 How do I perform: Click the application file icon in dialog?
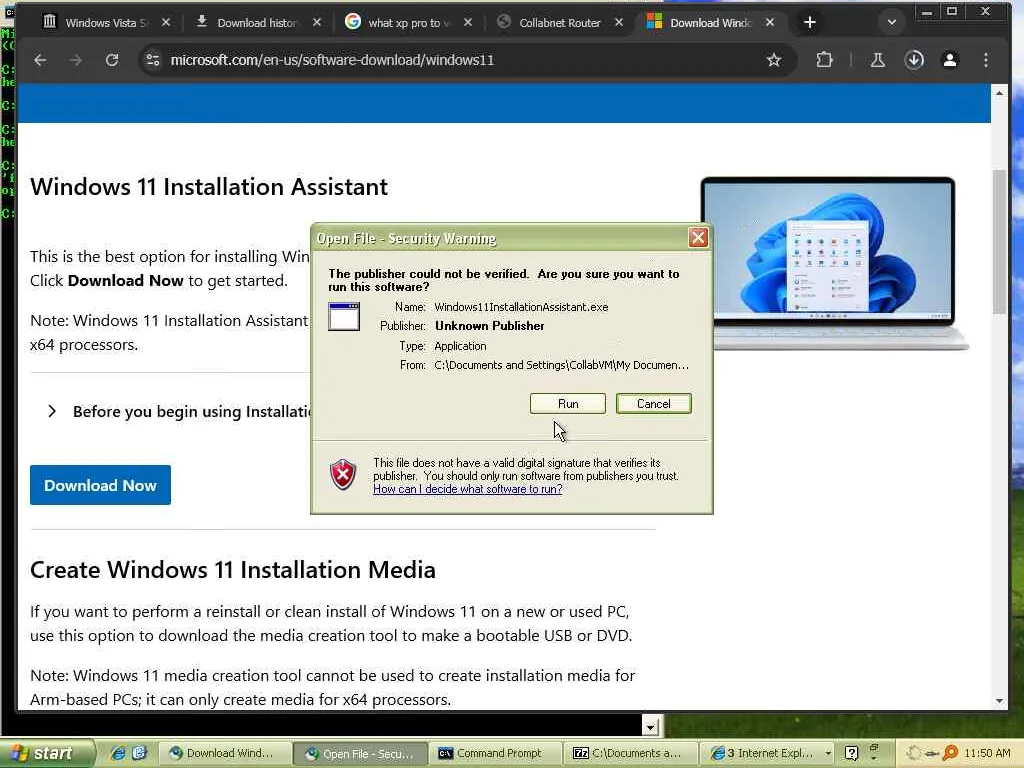(x=344, y=317)
